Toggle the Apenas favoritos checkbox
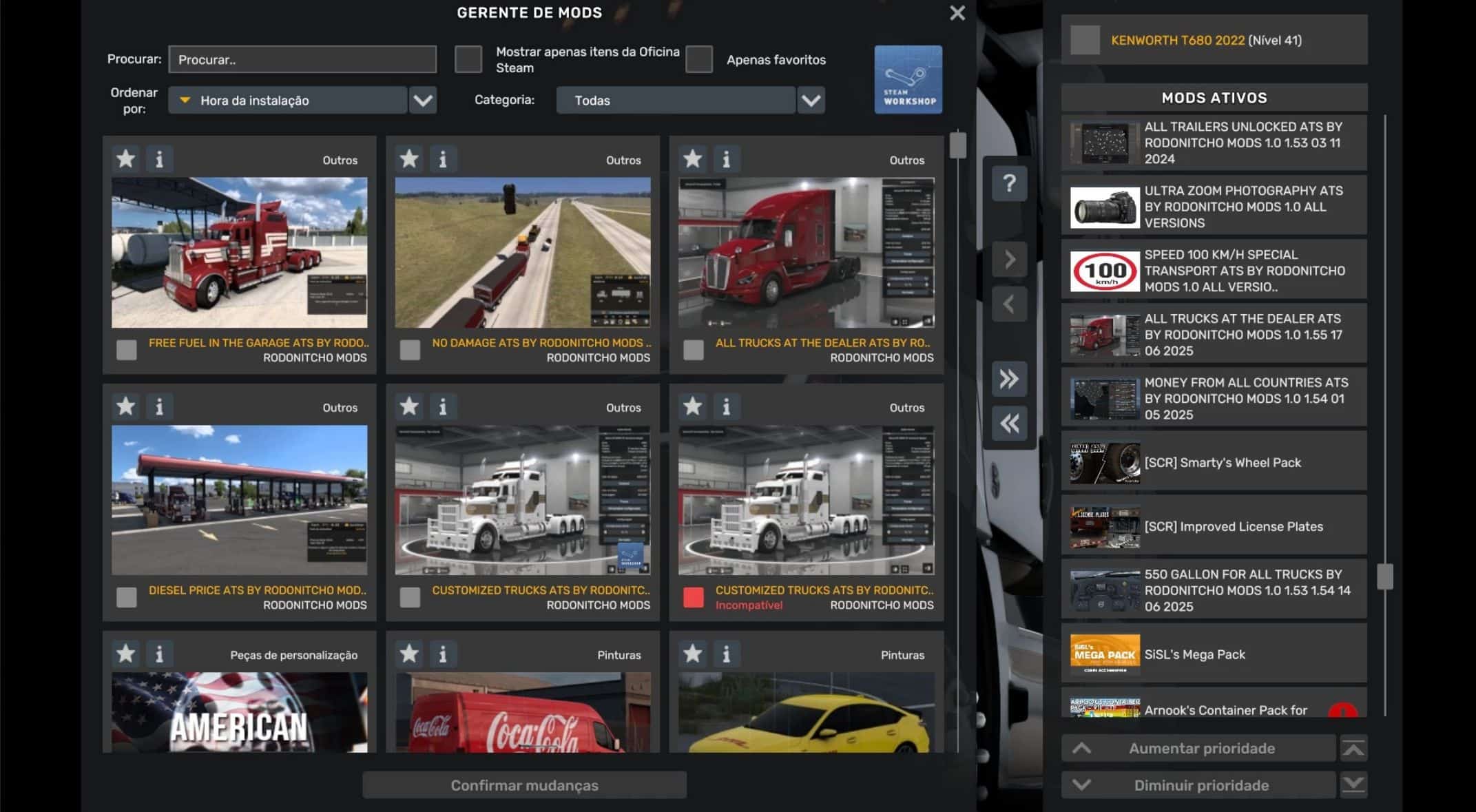Image resolution: width=1476 pixels, height=812 pixels. [699, 59]
